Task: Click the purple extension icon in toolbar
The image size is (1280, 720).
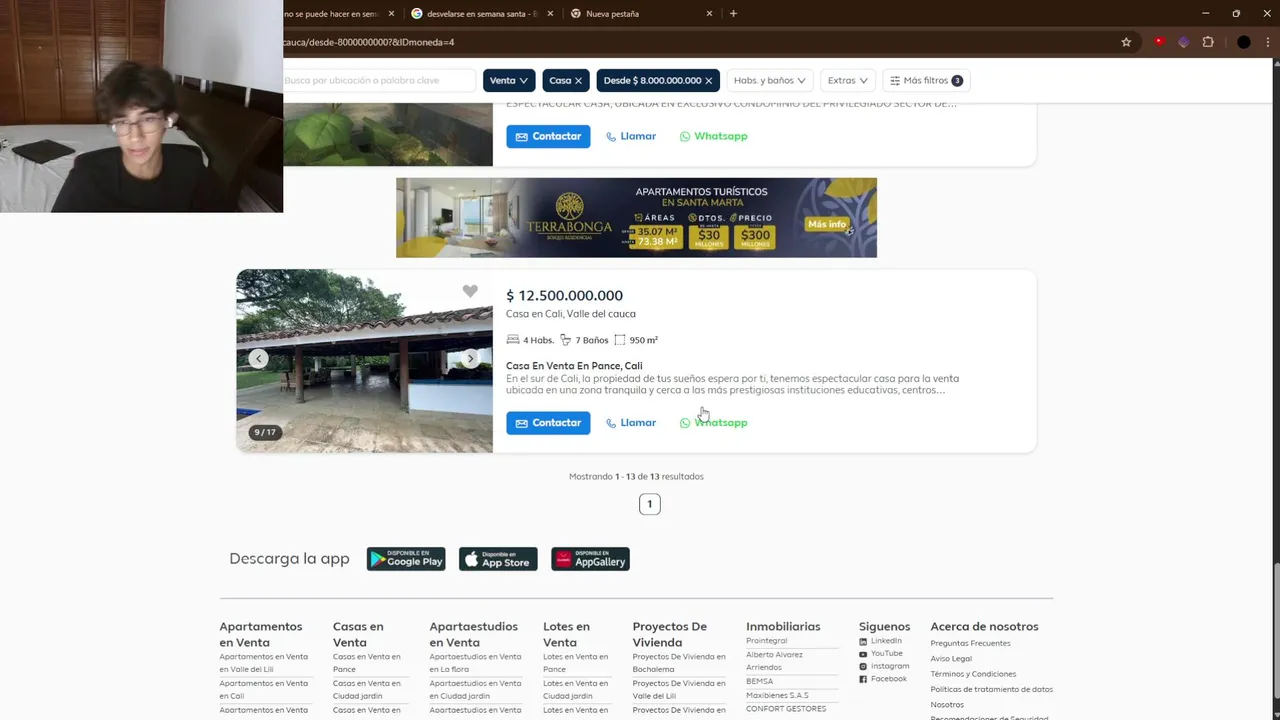Action: pyautogui.click(x=1183, y=42)
